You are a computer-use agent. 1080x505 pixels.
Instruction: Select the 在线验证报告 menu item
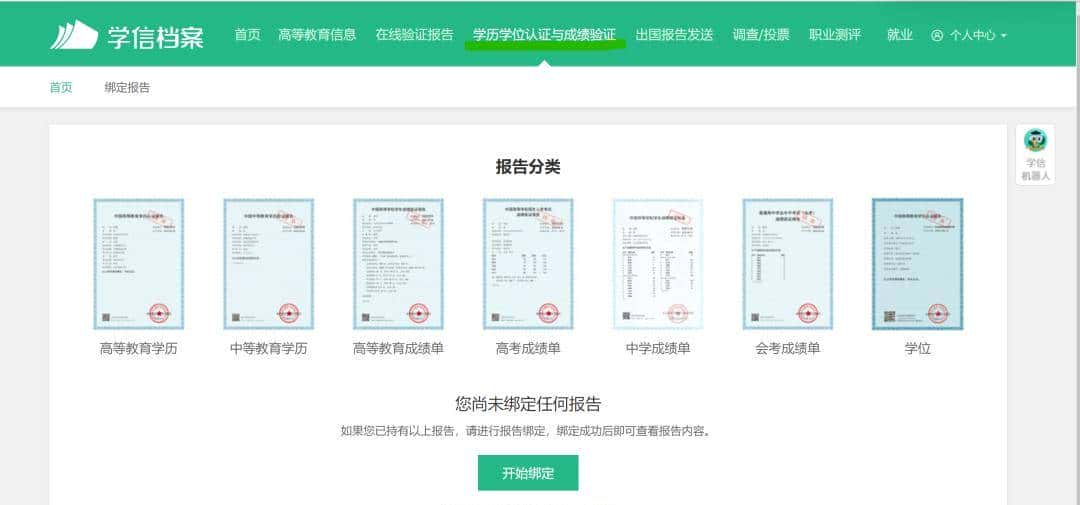pyautogui.click(x=415, y=35)
